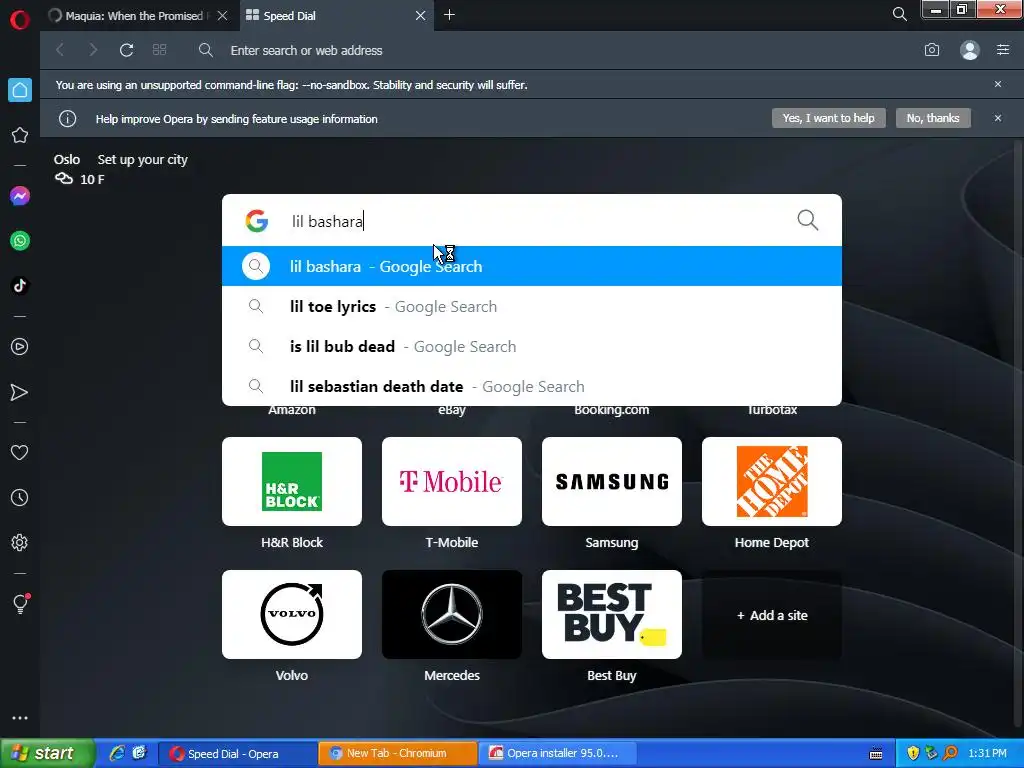Open the Samsung speed dial tile

612,481
